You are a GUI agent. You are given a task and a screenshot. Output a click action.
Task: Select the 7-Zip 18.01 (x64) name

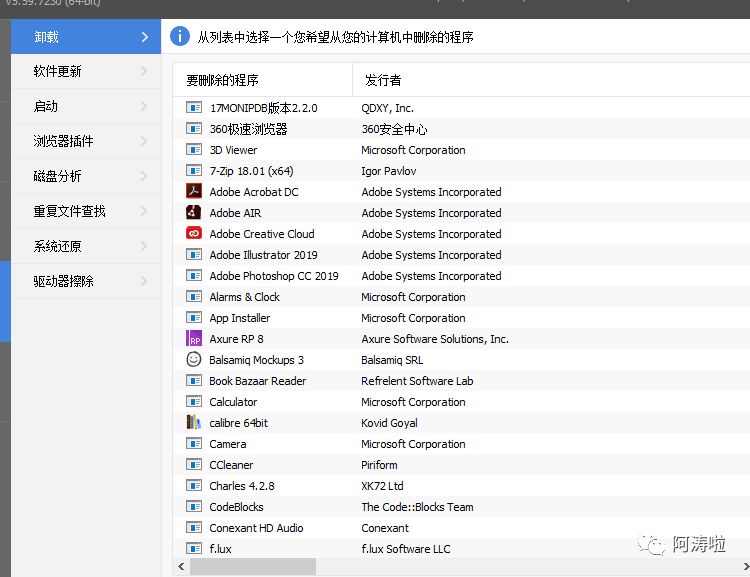[252, 171]
